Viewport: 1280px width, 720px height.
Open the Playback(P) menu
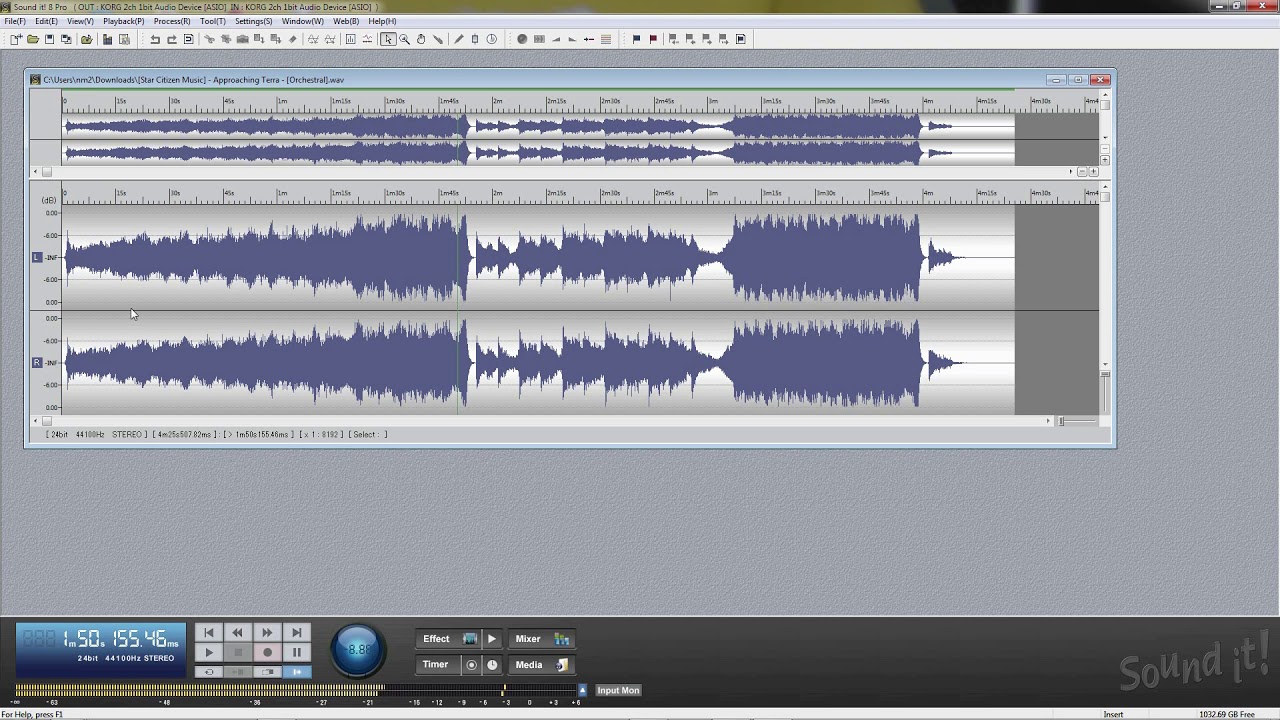pos(124,21)
